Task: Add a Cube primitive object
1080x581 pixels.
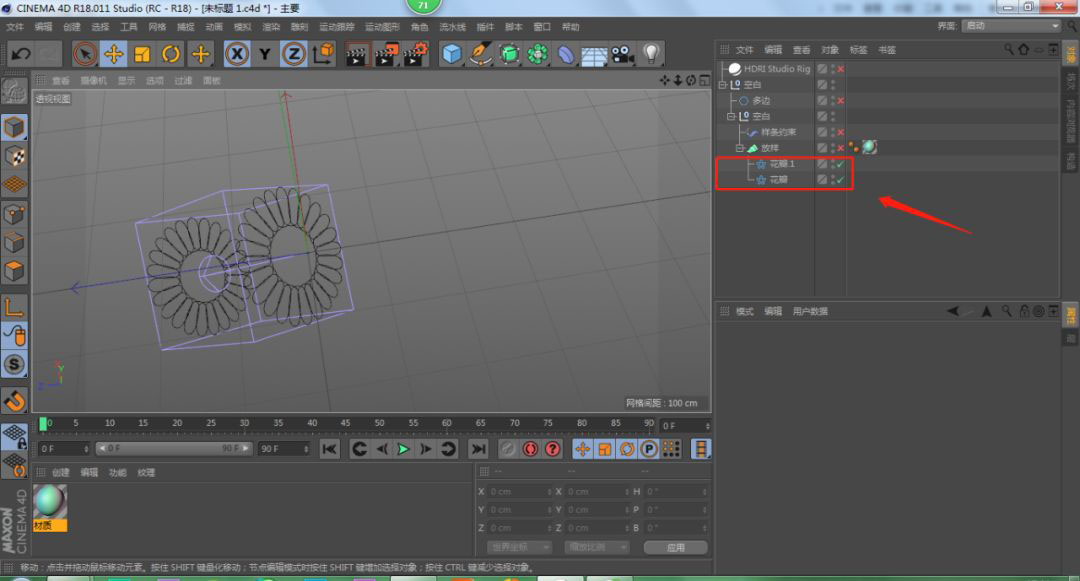Action: (452, 54)
